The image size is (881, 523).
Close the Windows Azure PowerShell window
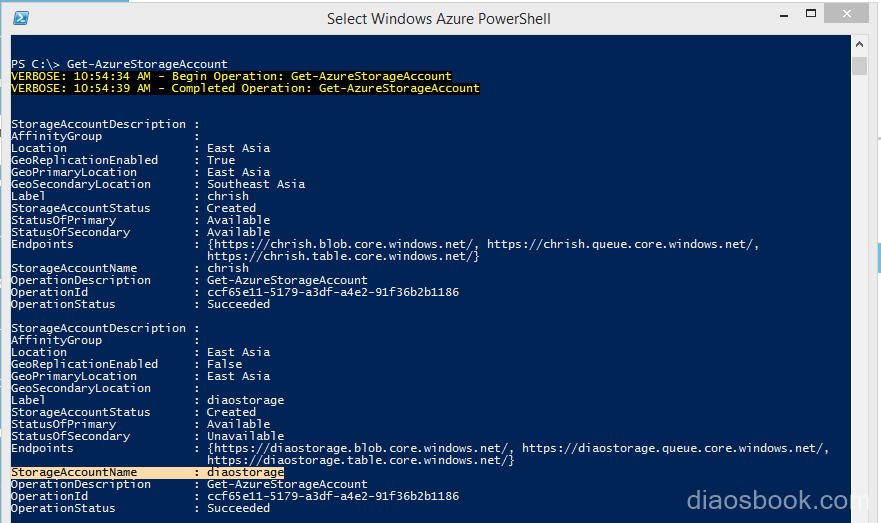(x=846, y=13)
